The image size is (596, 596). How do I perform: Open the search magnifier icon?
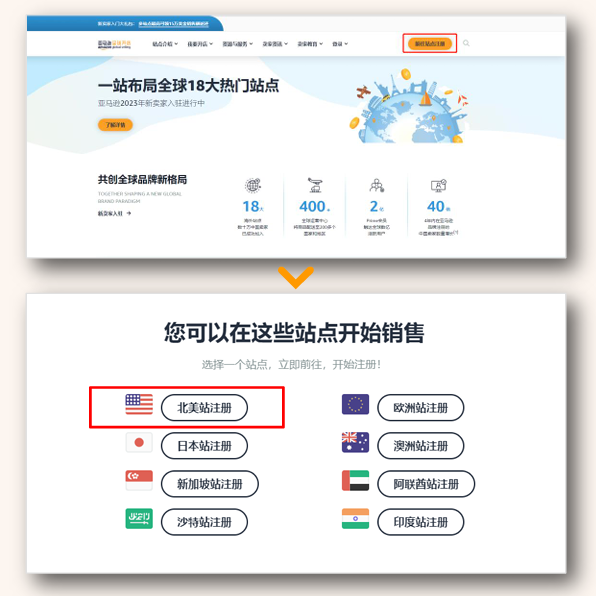click(466, 43)
